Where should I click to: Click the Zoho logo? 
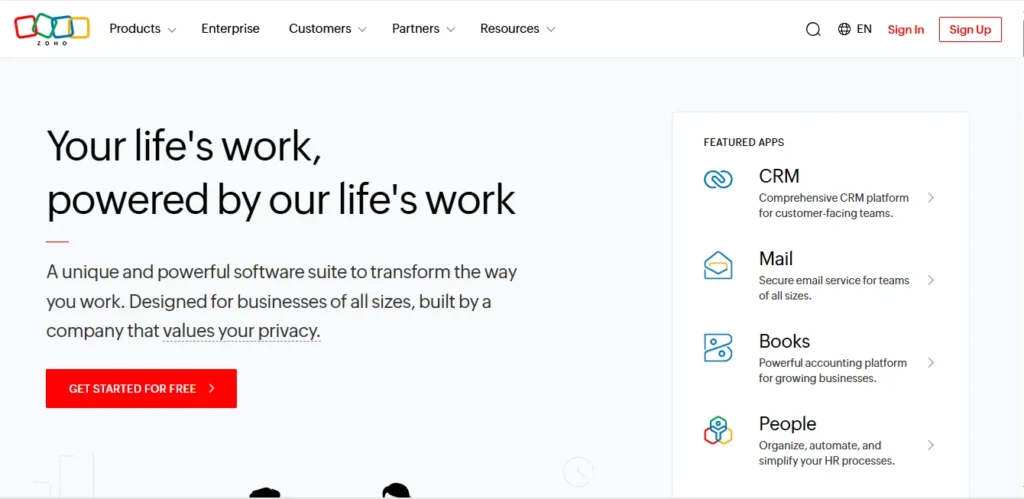click(x=52, y=28)
